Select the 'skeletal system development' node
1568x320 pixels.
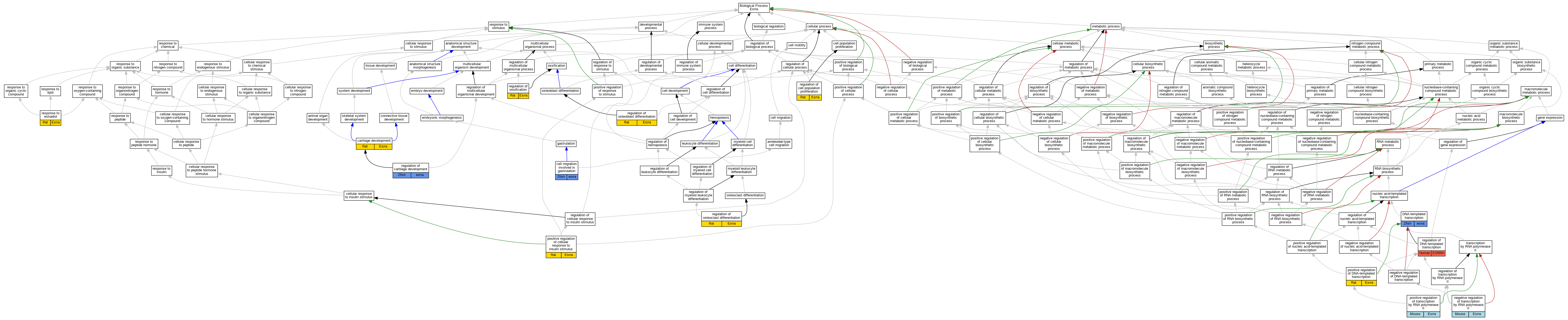[354, 117]
